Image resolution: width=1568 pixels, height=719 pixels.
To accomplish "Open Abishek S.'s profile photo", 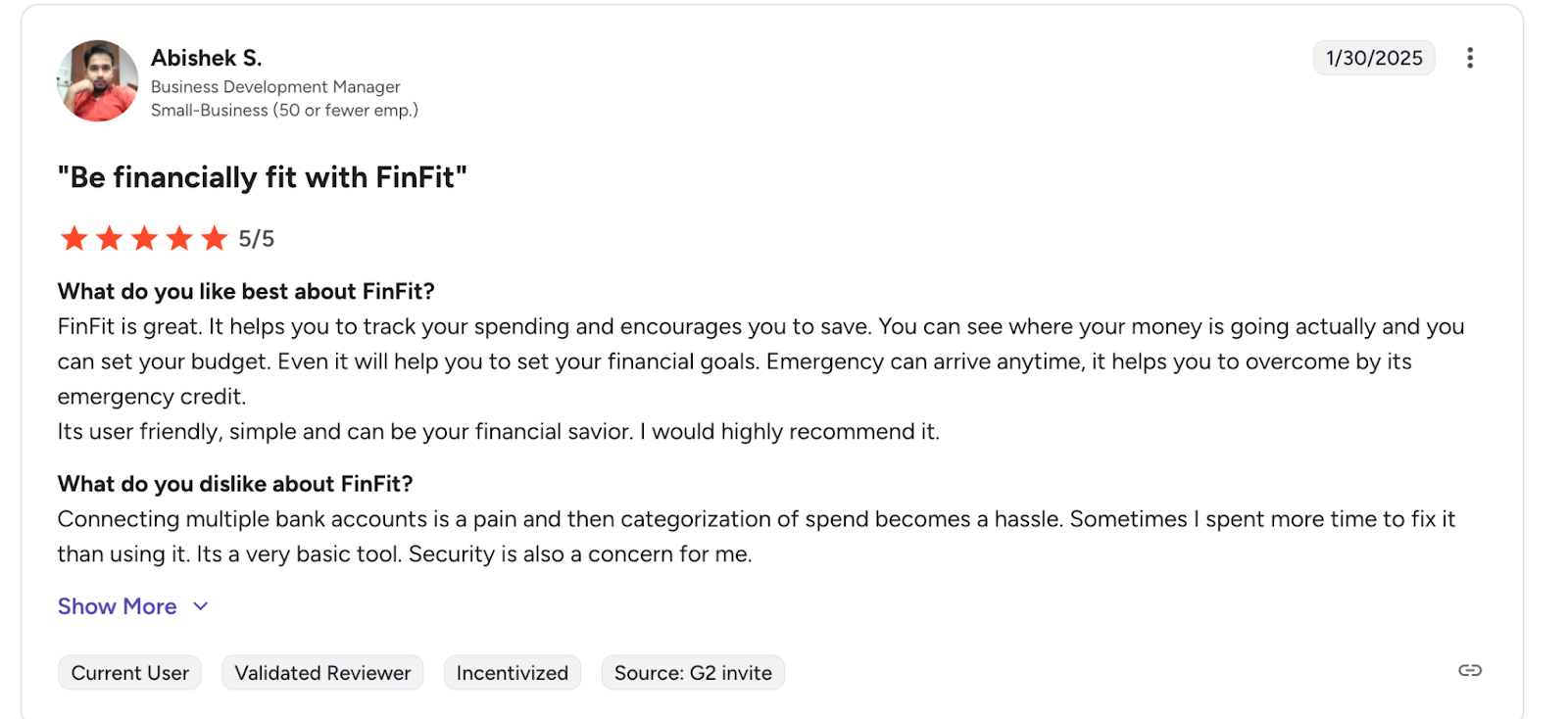I will click(x=97, y=81).
